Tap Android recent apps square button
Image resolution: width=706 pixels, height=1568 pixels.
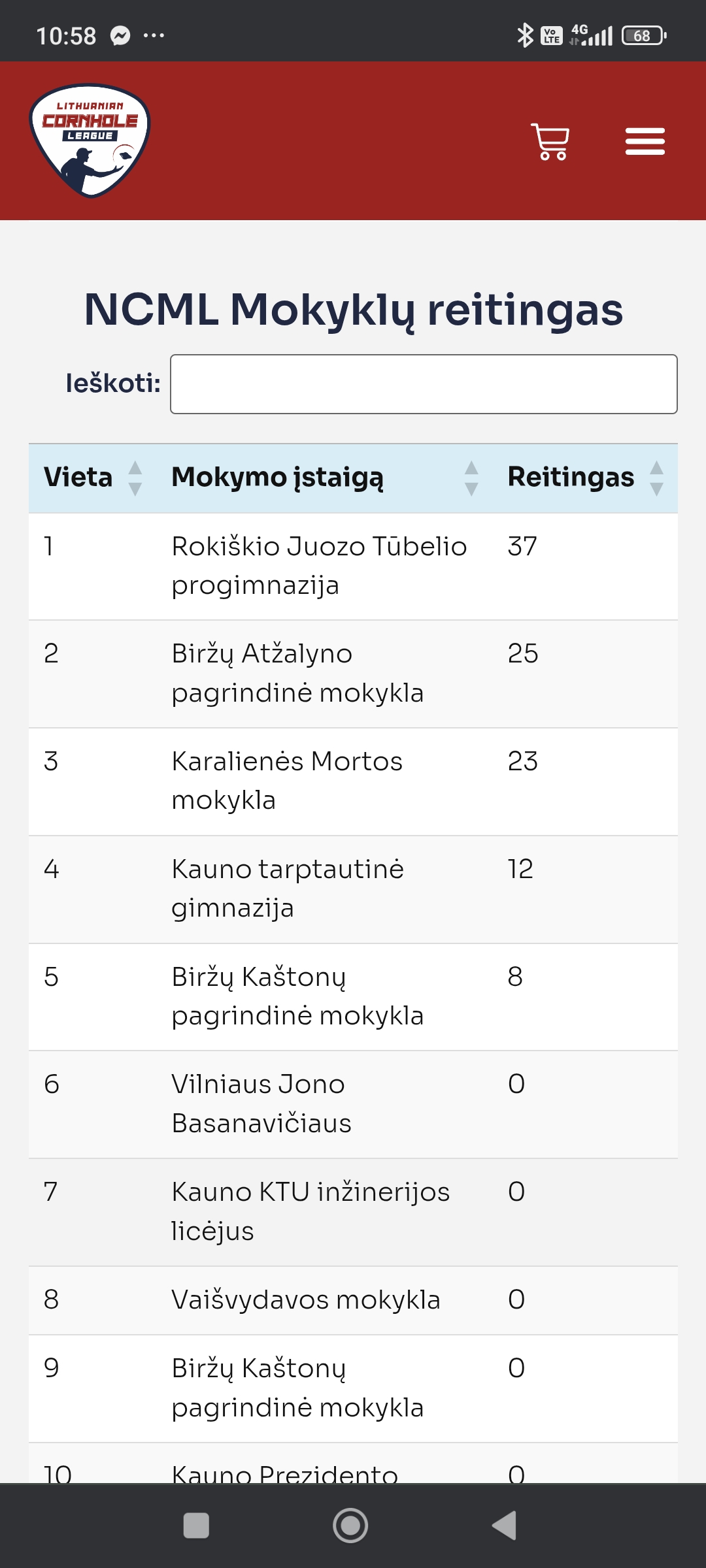[196, 1526]
